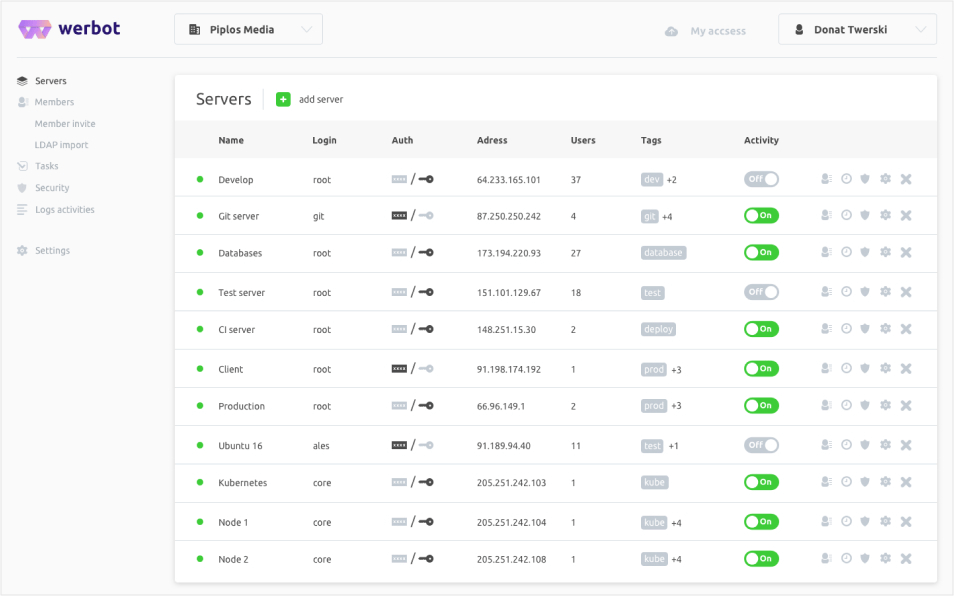
Task: Open gear settings for Kubernetes server
Action: coord(885,482)
